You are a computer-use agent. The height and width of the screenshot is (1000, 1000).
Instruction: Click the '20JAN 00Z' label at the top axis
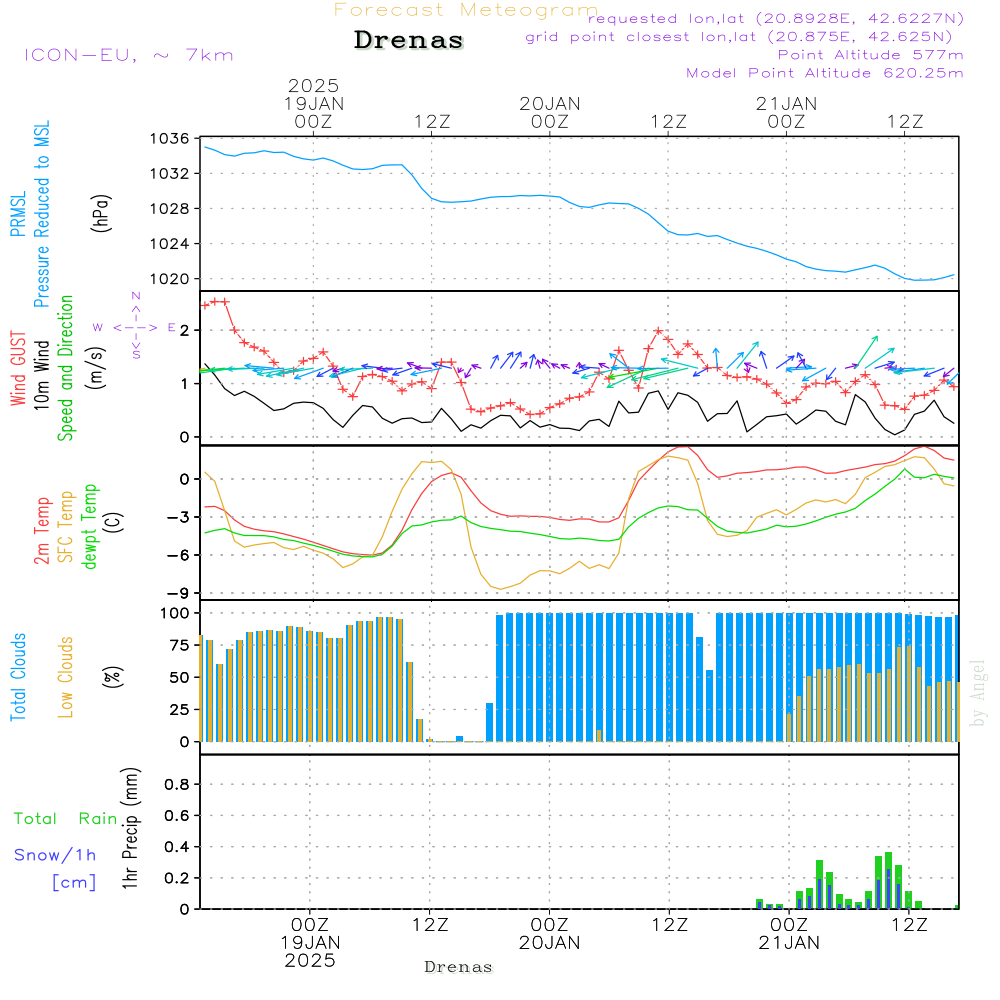[x=550, y=112]
